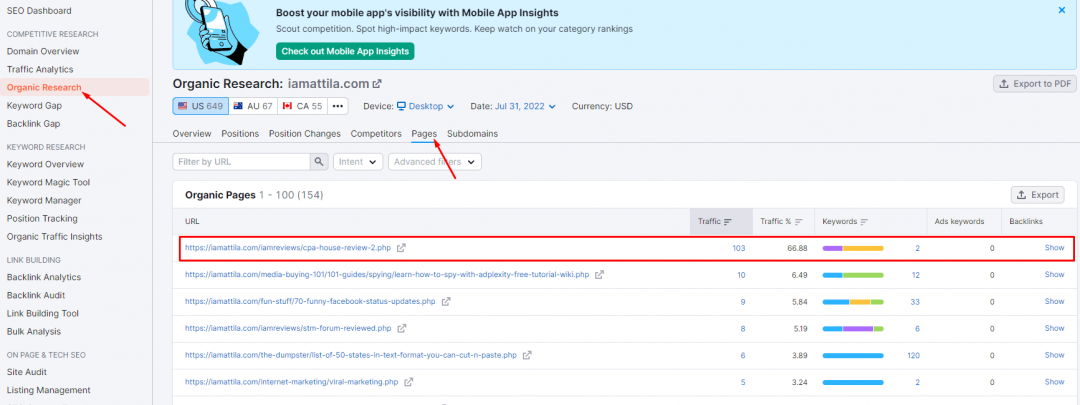The image size is (1080, 405).
Task: Open external link icon next to iamattila.com
Action: point(377,85)
